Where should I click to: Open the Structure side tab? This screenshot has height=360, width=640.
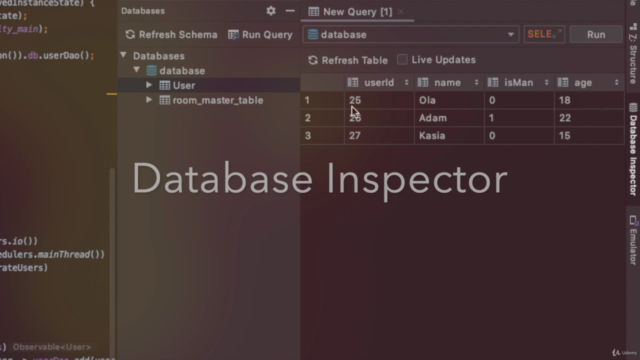pyautogui.click(x=633, y=53)
